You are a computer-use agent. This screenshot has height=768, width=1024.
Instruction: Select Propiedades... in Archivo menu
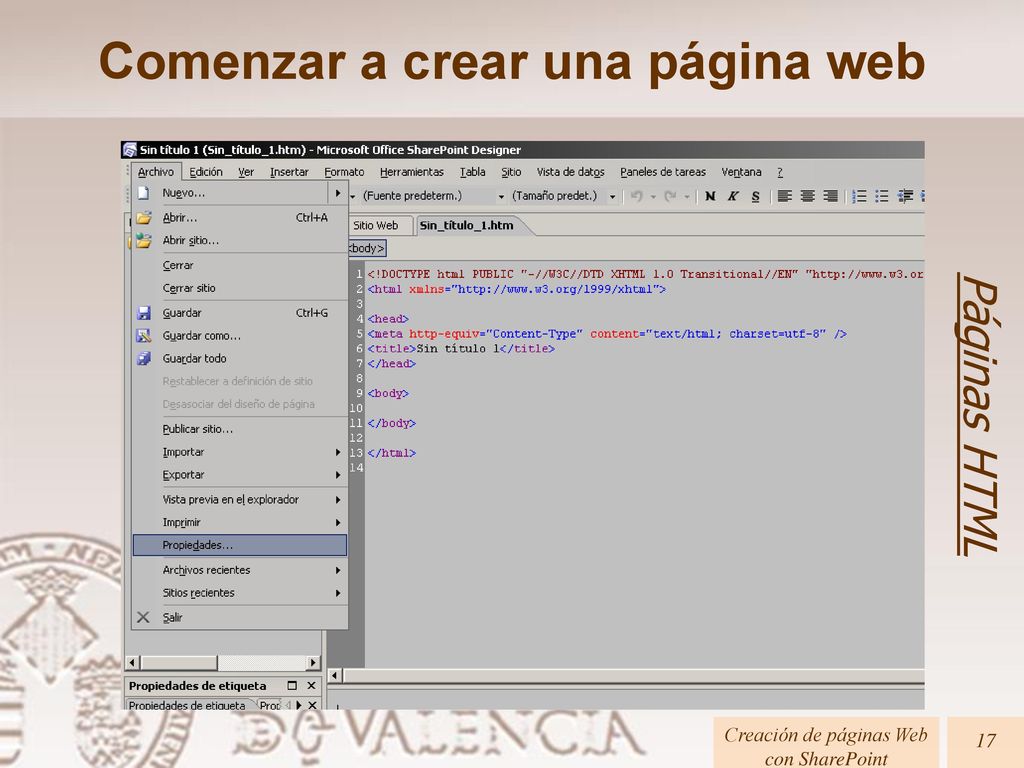click(240, 545)
